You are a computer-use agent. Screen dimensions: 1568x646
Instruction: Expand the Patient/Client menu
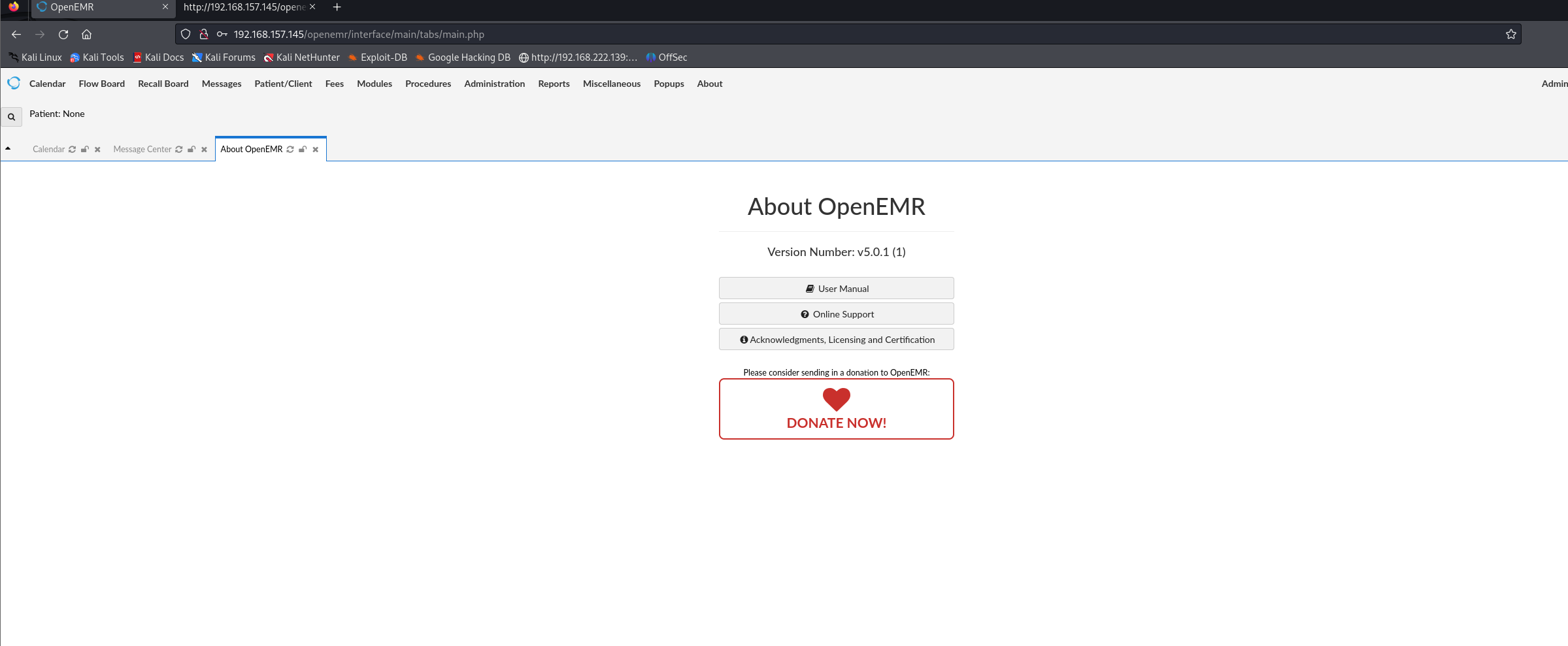click(283, 84)
